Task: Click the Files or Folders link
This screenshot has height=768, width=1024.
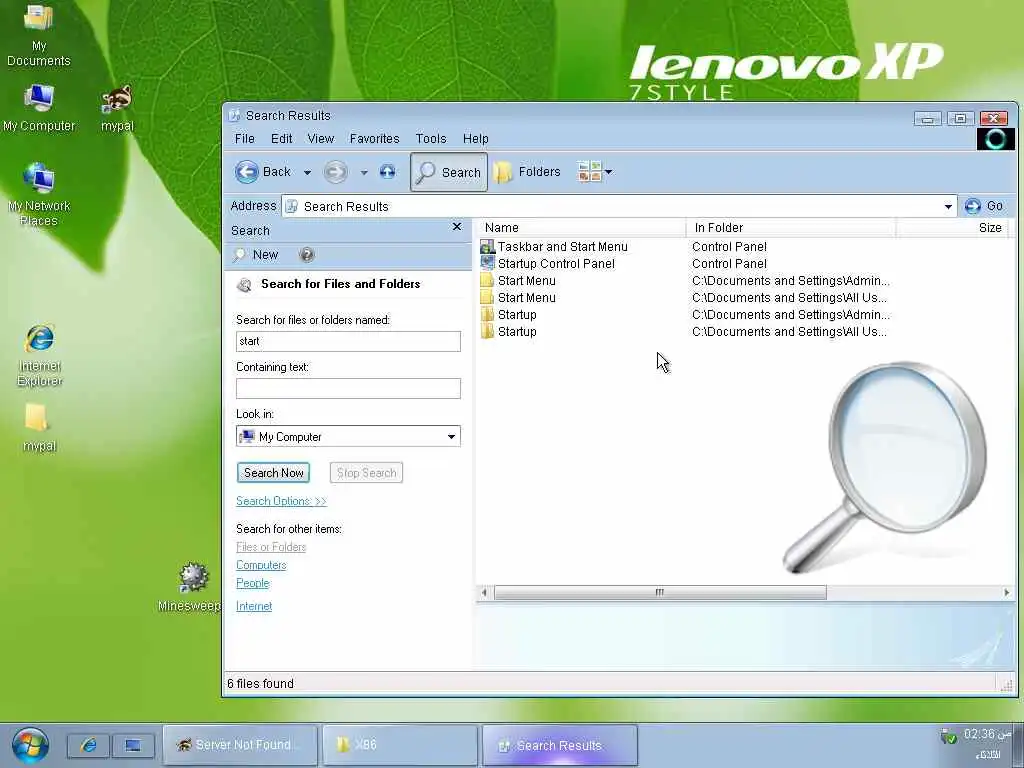Action: [x=271, y=547]
